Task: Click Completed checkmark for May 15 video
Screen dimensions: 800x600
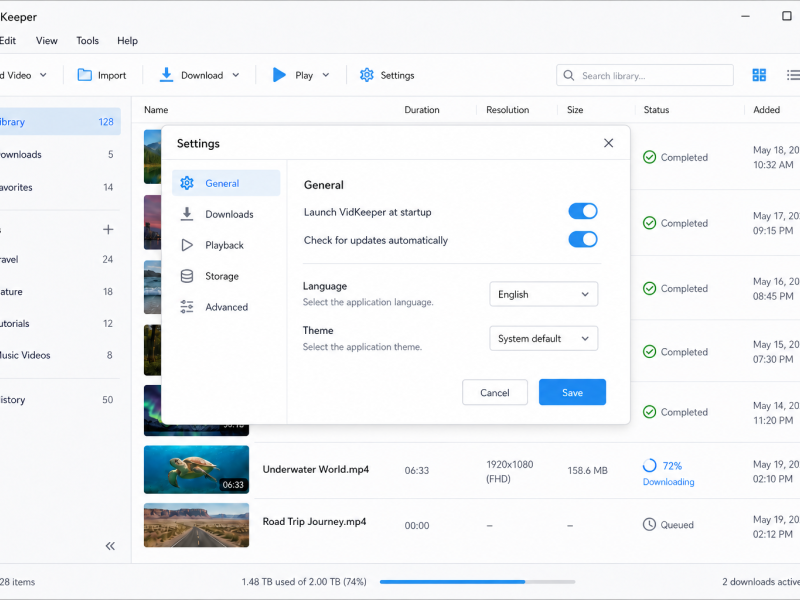Action: click(649, 352)
